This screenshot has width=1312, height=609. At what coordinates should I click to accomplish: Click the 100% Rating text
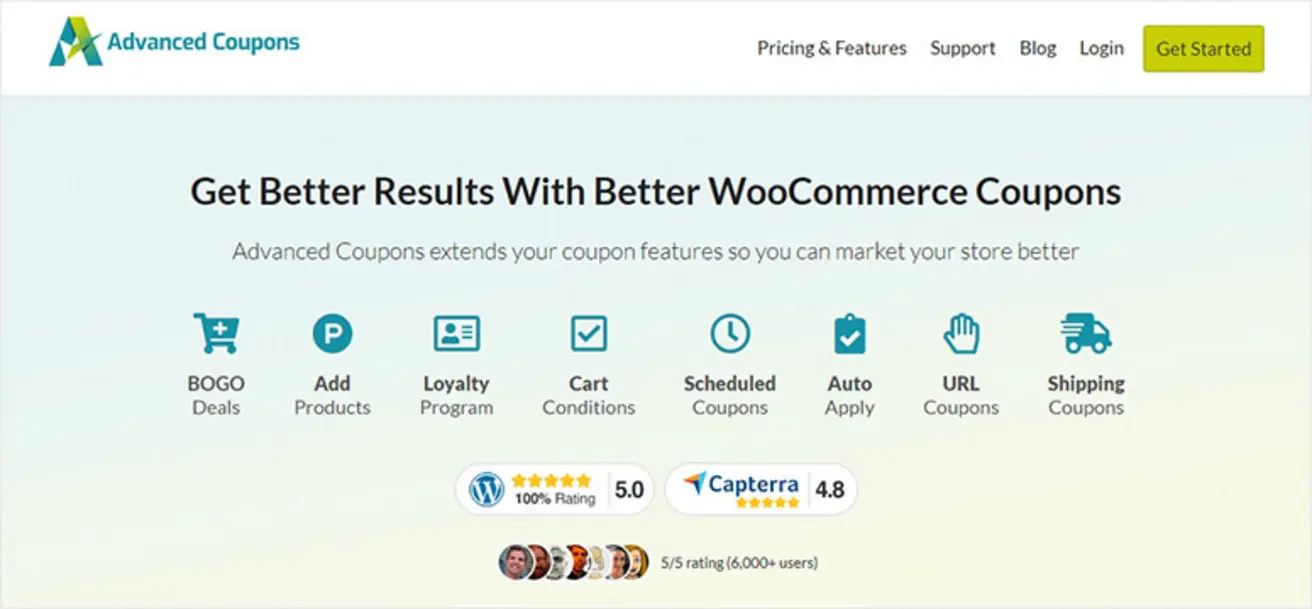[554, 498]
